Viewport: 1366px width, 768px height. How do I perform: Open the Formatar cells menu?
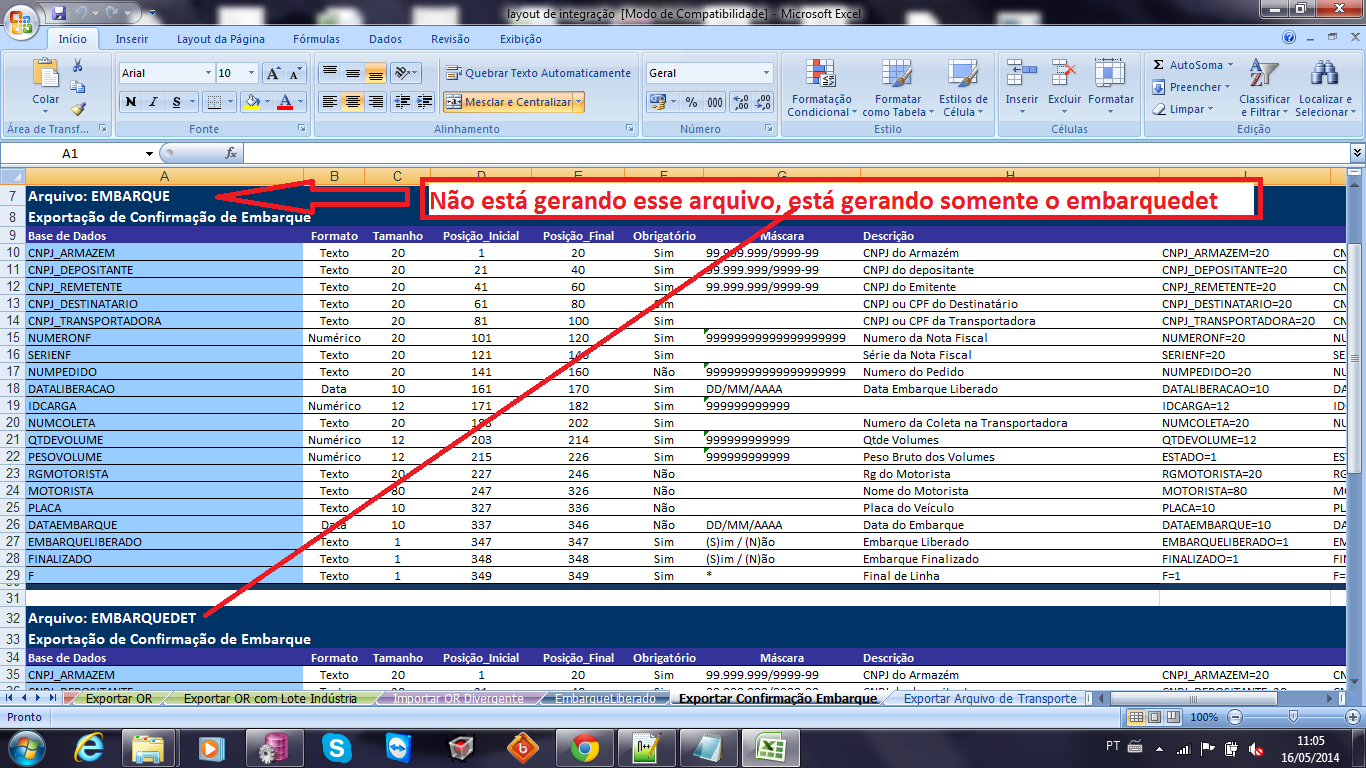(x=1111, y=88)
